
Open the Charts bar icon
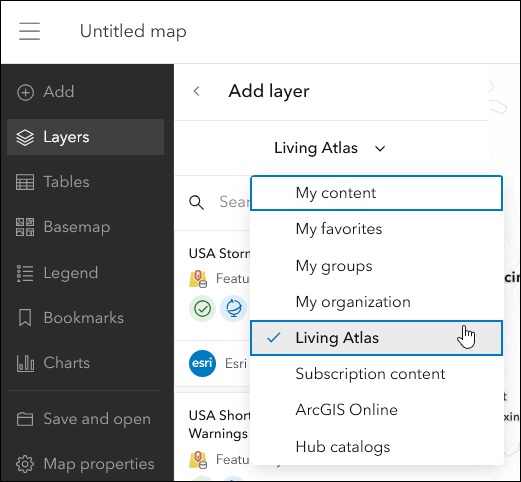pyautogui.click(x=25, y=363)
